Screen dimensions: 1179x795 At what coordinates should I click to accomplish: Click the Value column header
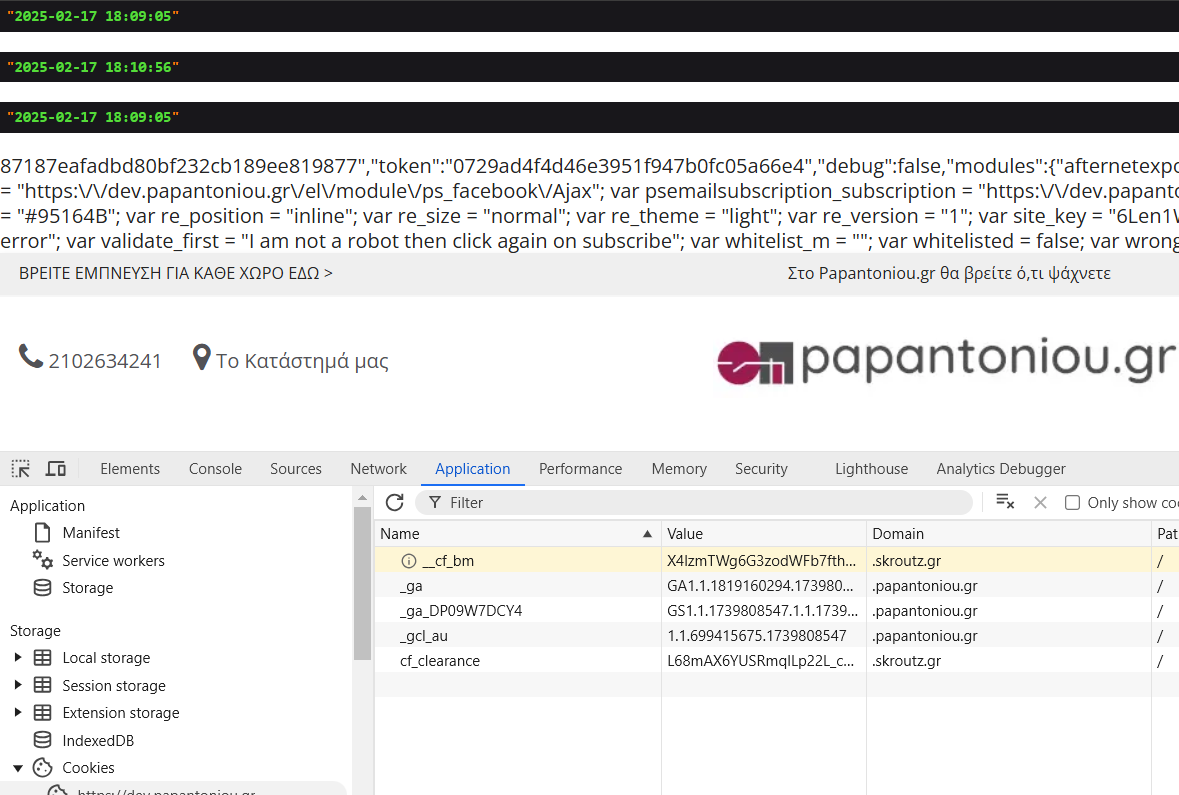763,533
